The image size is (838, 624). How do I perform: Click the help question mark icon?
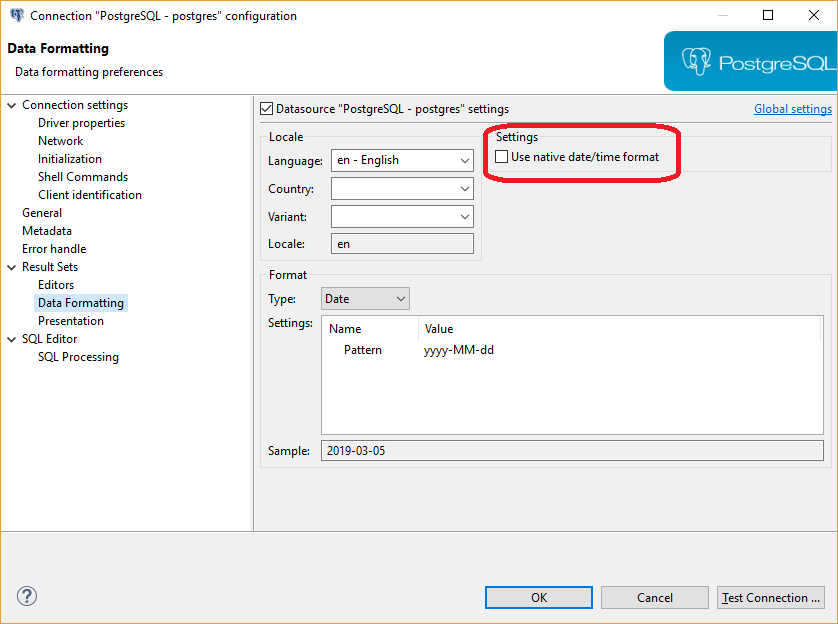point(27,596)
